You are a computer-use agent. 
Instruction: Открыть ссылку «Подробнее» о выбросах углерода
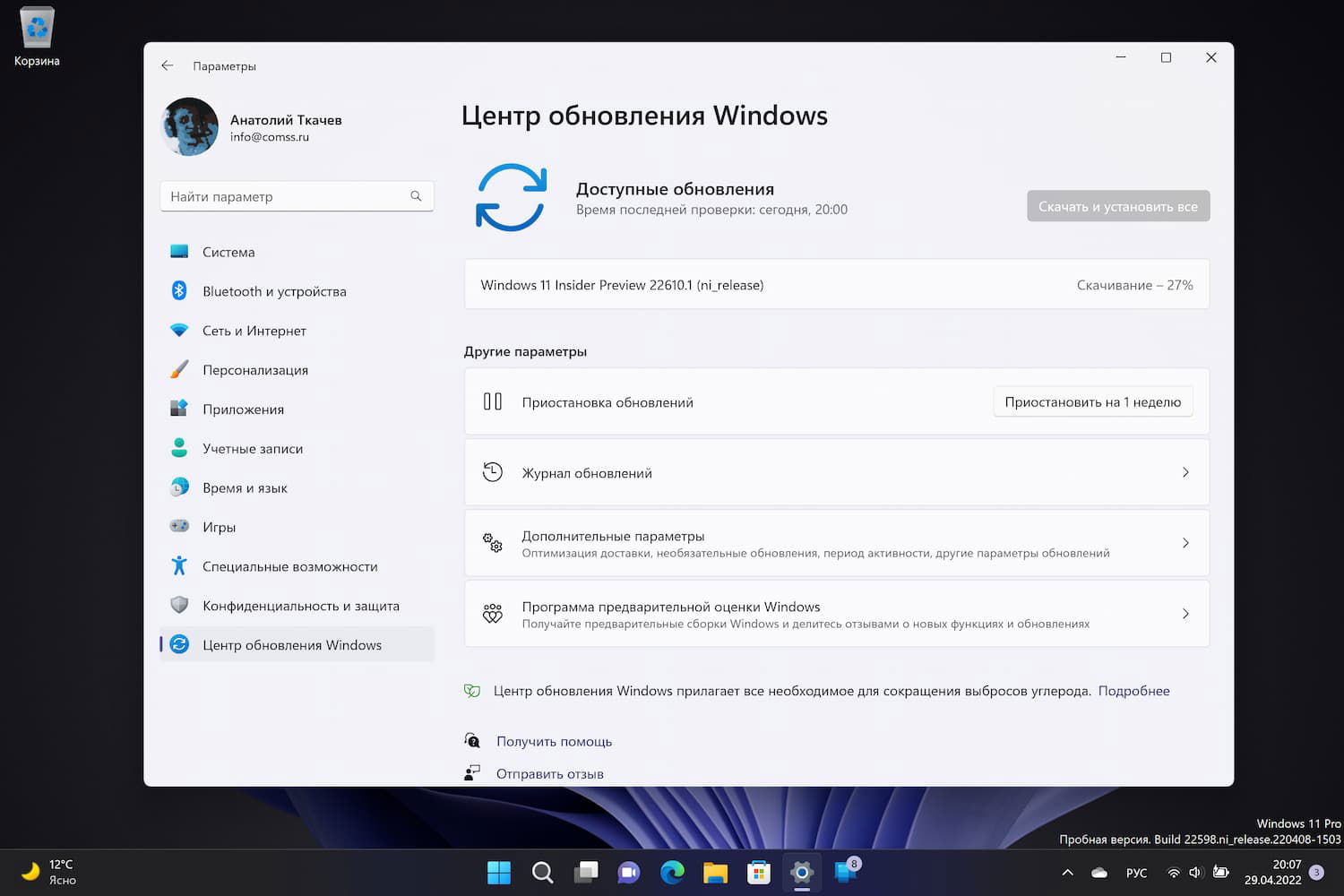(1133, 690)
